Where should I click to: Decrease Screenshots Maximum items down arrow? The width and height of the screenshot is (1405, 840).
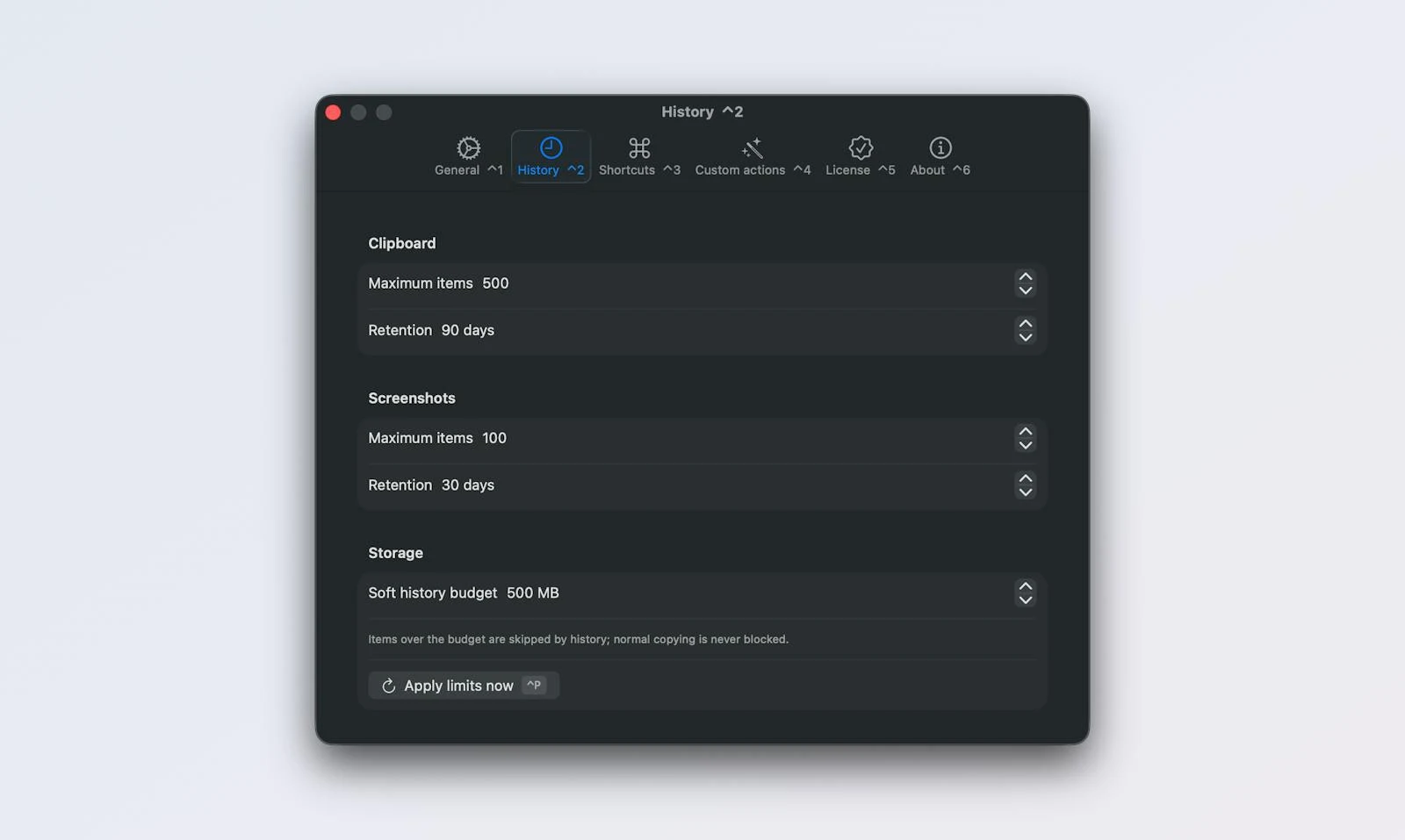coord(1025,445)
